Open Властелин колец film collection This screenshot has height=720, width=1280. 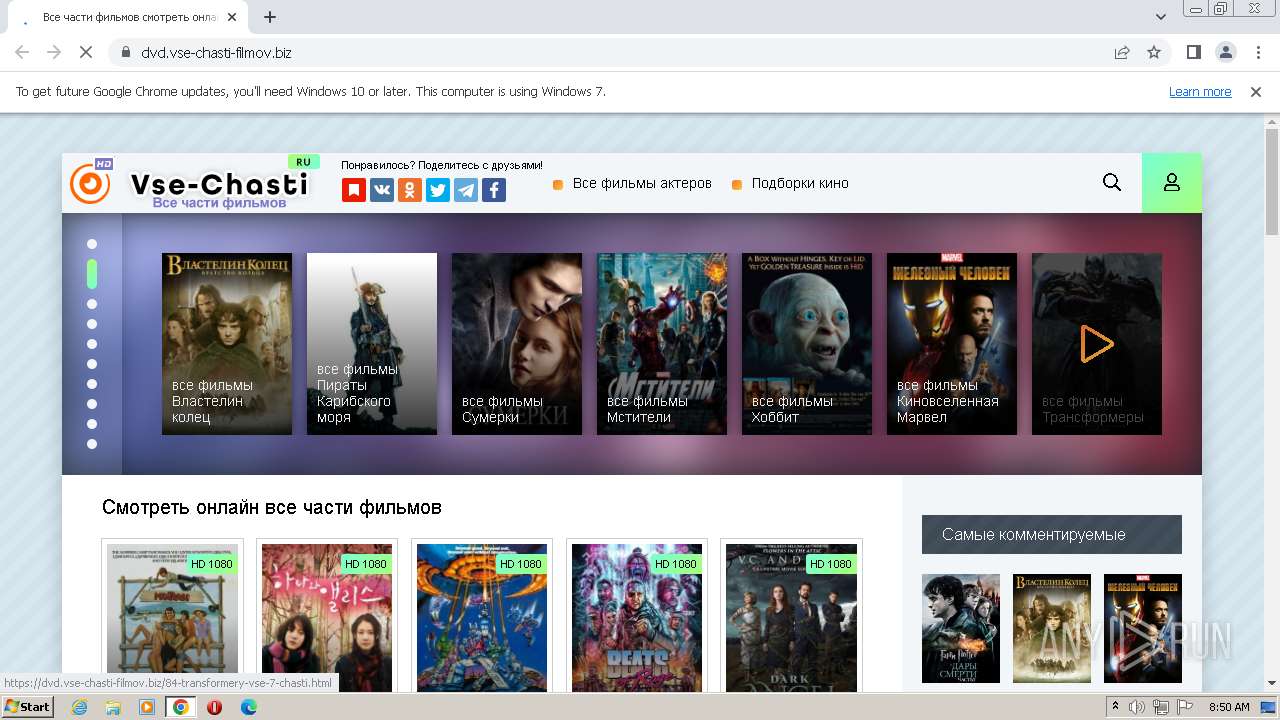click(227, 344)
